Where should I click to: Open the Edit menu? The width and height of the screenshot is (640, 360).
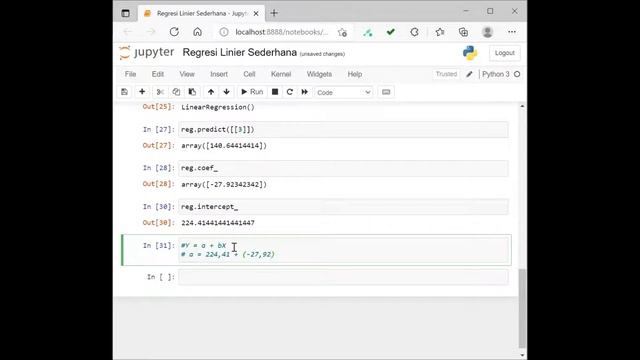tap(158, 74)
